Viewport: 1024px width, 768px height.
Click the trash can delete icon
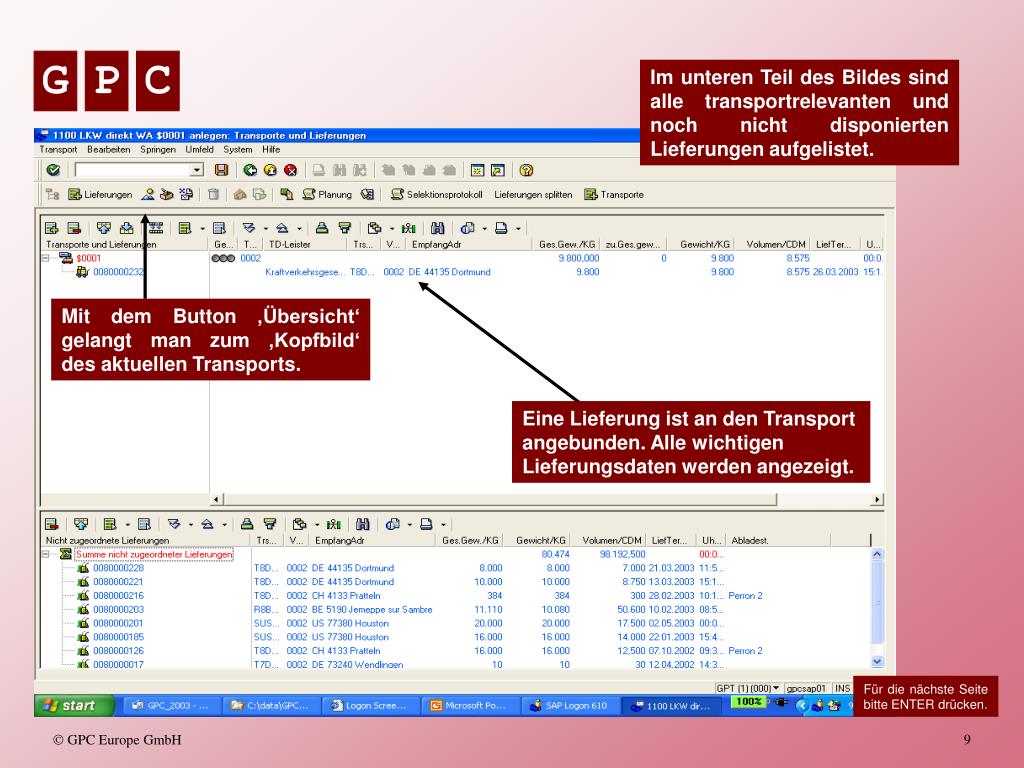coord(213,195)
